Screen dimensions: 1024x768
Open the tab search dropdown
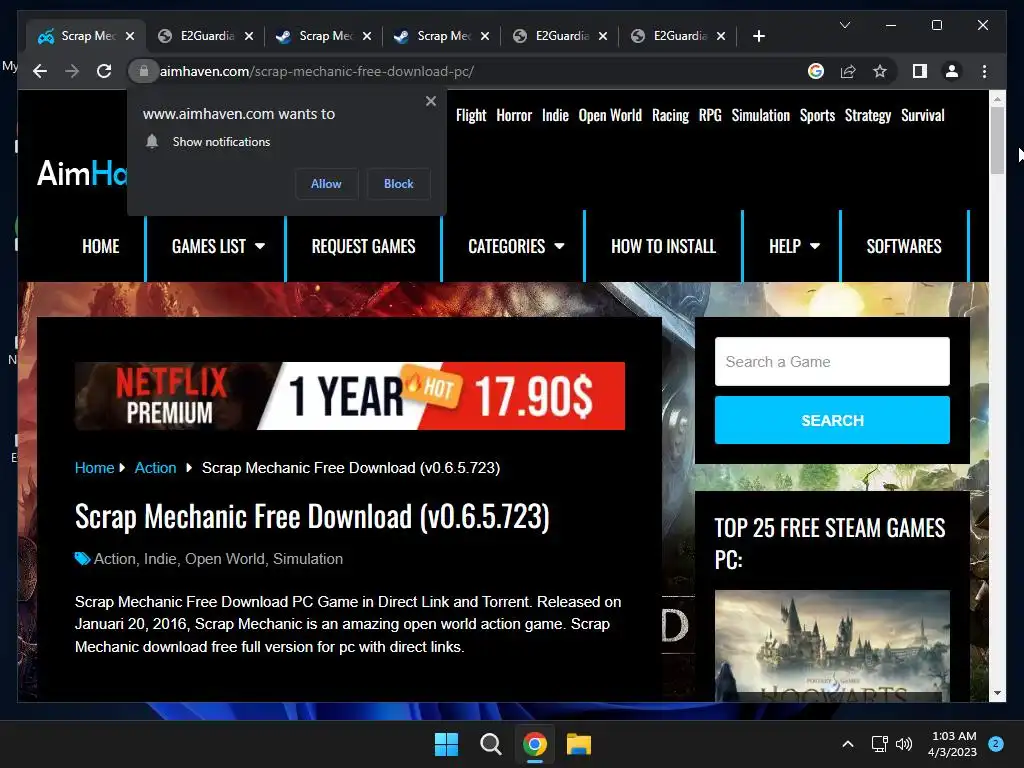click(x=844, y=25)
